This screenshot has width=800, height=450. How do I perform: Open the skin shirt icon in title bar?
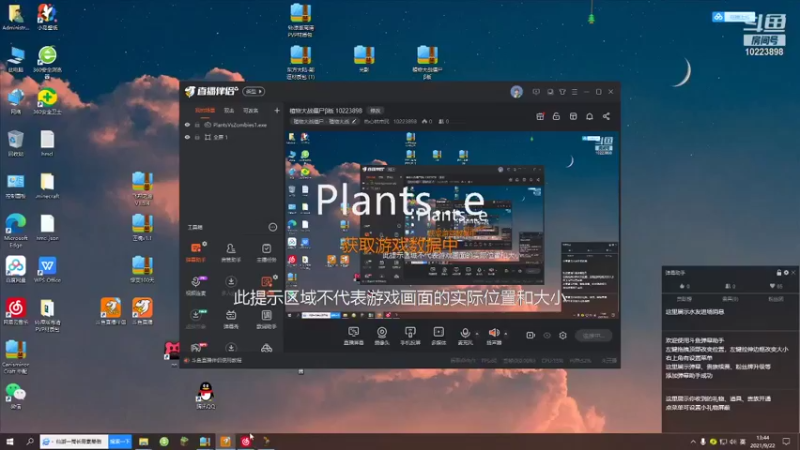click(x=562, y=92)
